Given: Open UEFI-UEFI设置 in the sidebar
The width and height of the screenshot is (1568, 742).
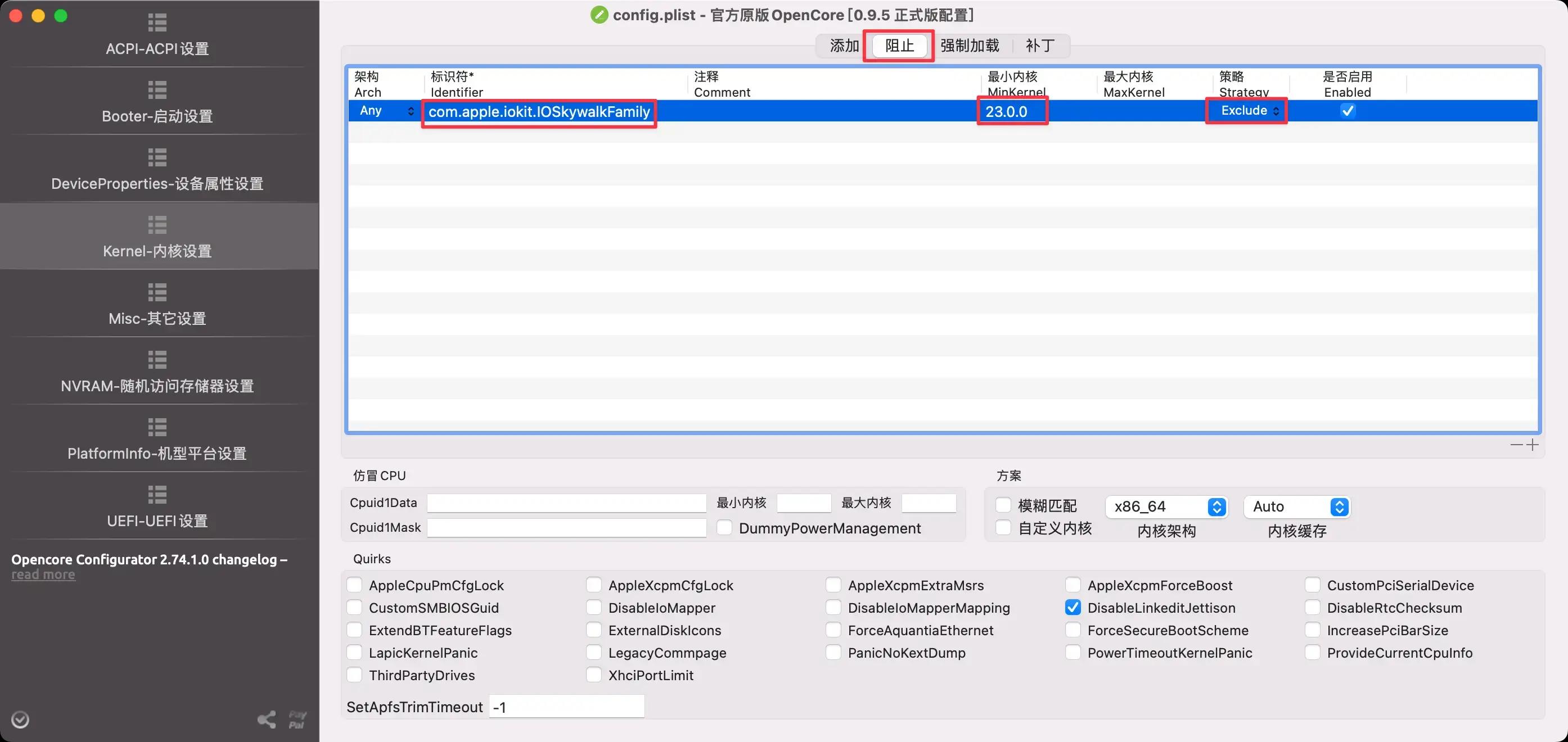Looking at the screenshot, I should pos(157,521).
